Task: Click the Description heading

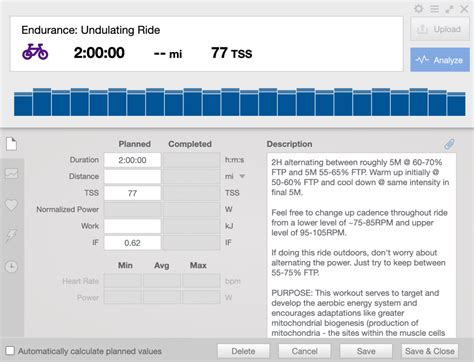Action: point(289,144)
